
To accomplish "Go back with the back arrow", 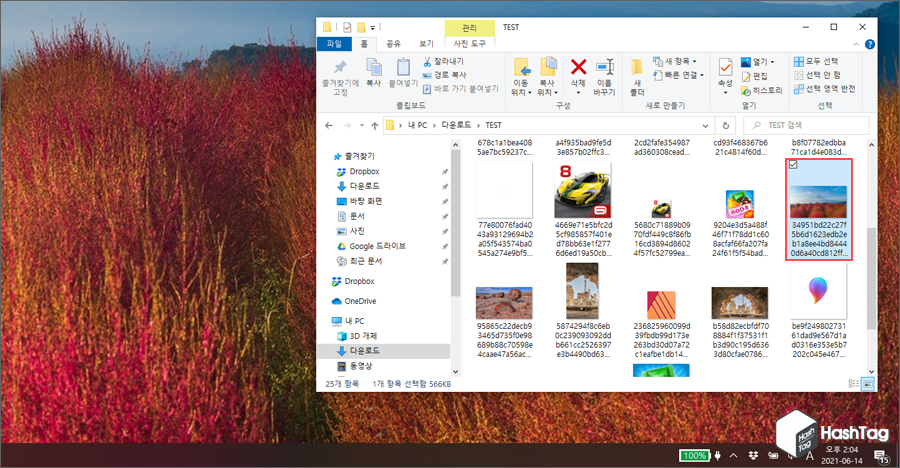I will (x=328, y=125).
